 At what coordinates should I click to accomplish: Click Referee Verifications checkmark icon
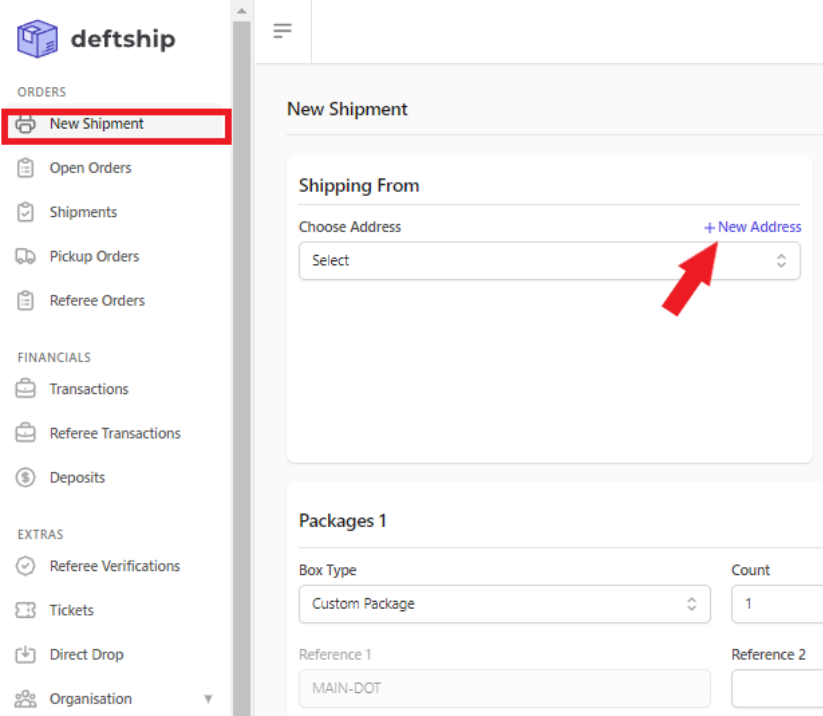(x=25, y=566)
